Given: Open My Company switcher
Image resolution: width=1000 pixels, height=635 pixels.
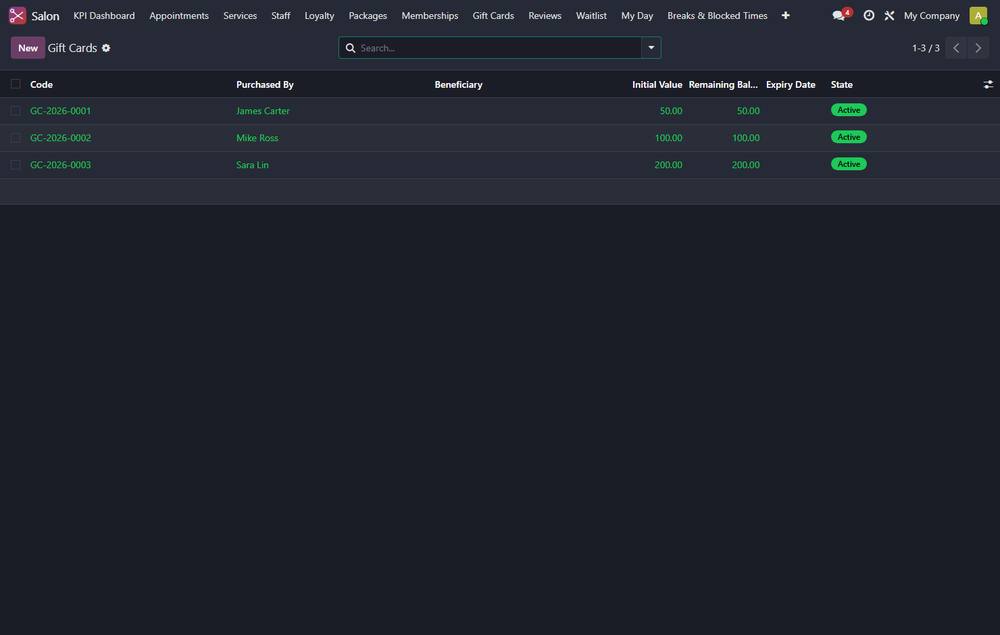Looking at the screenshot, I should [931, 15].
